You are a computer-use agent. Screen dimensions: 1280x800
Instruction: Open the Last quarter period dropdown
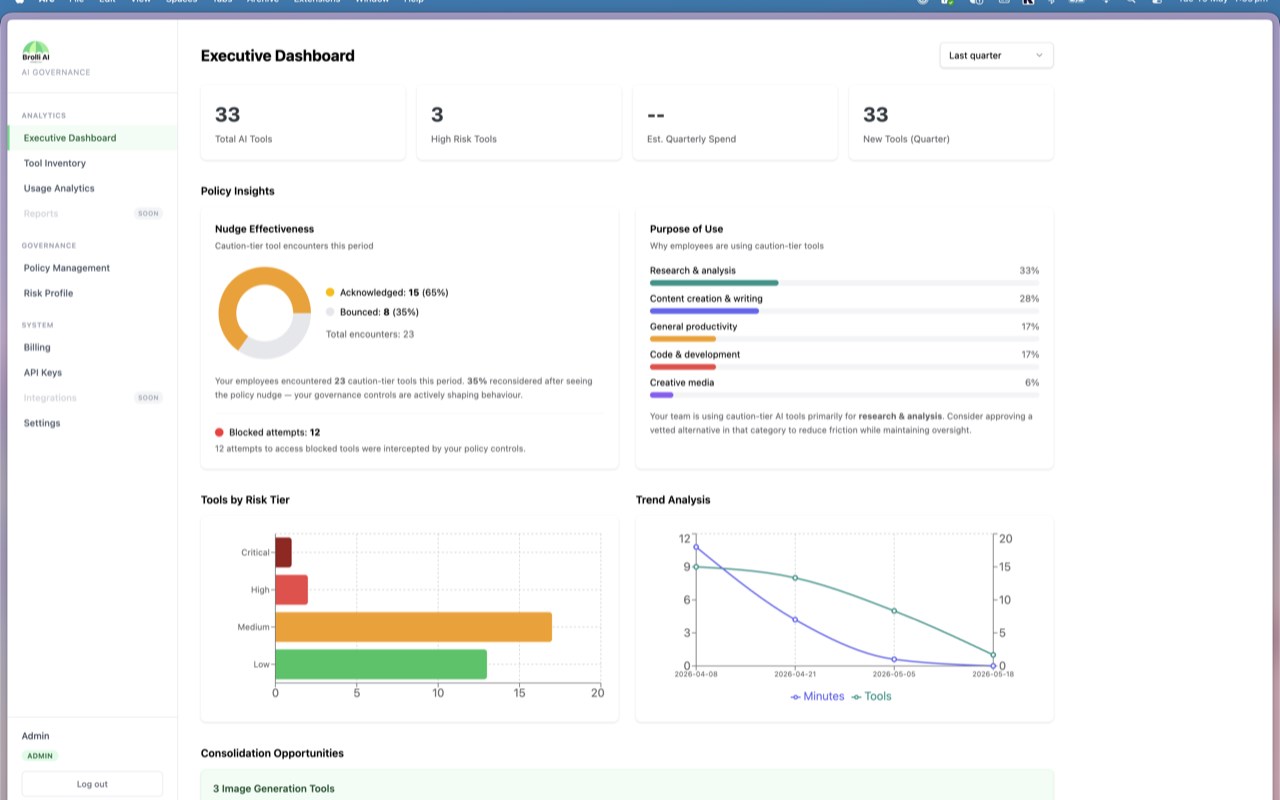point(996,56)
